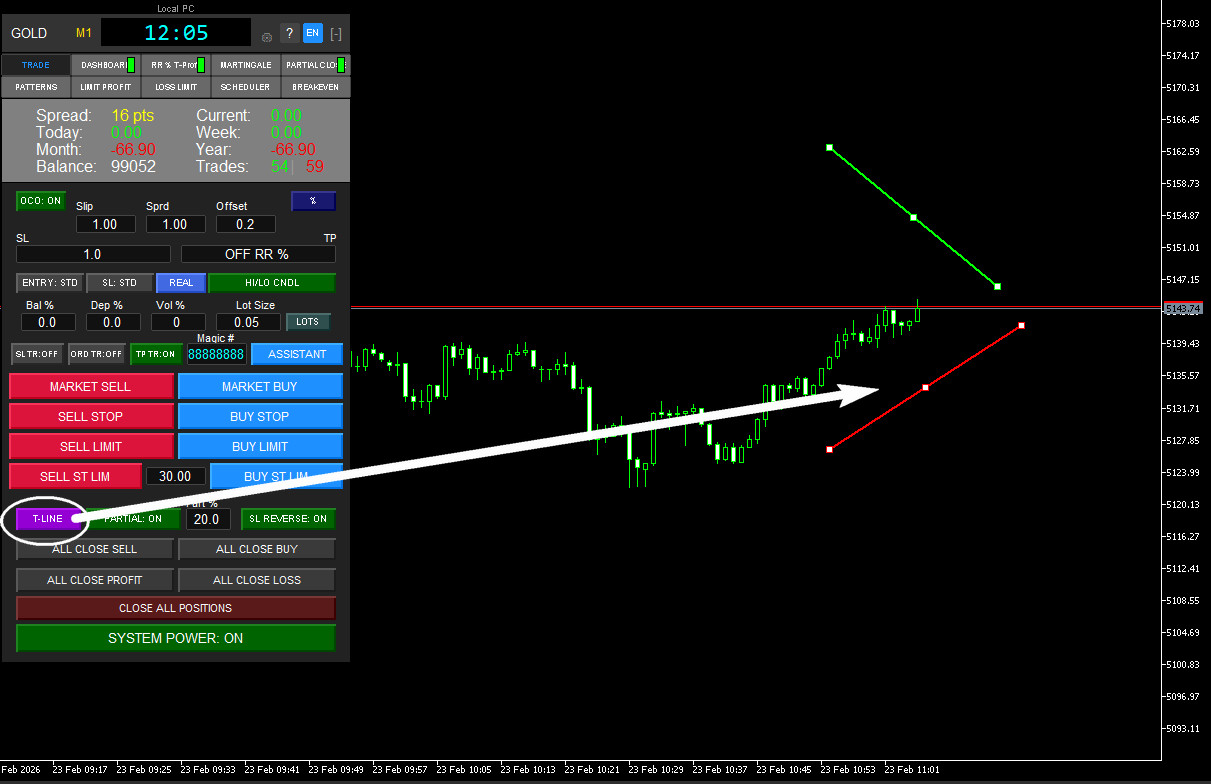
Task: Cycle the HI/LO CNDL option
Action: 272,283
